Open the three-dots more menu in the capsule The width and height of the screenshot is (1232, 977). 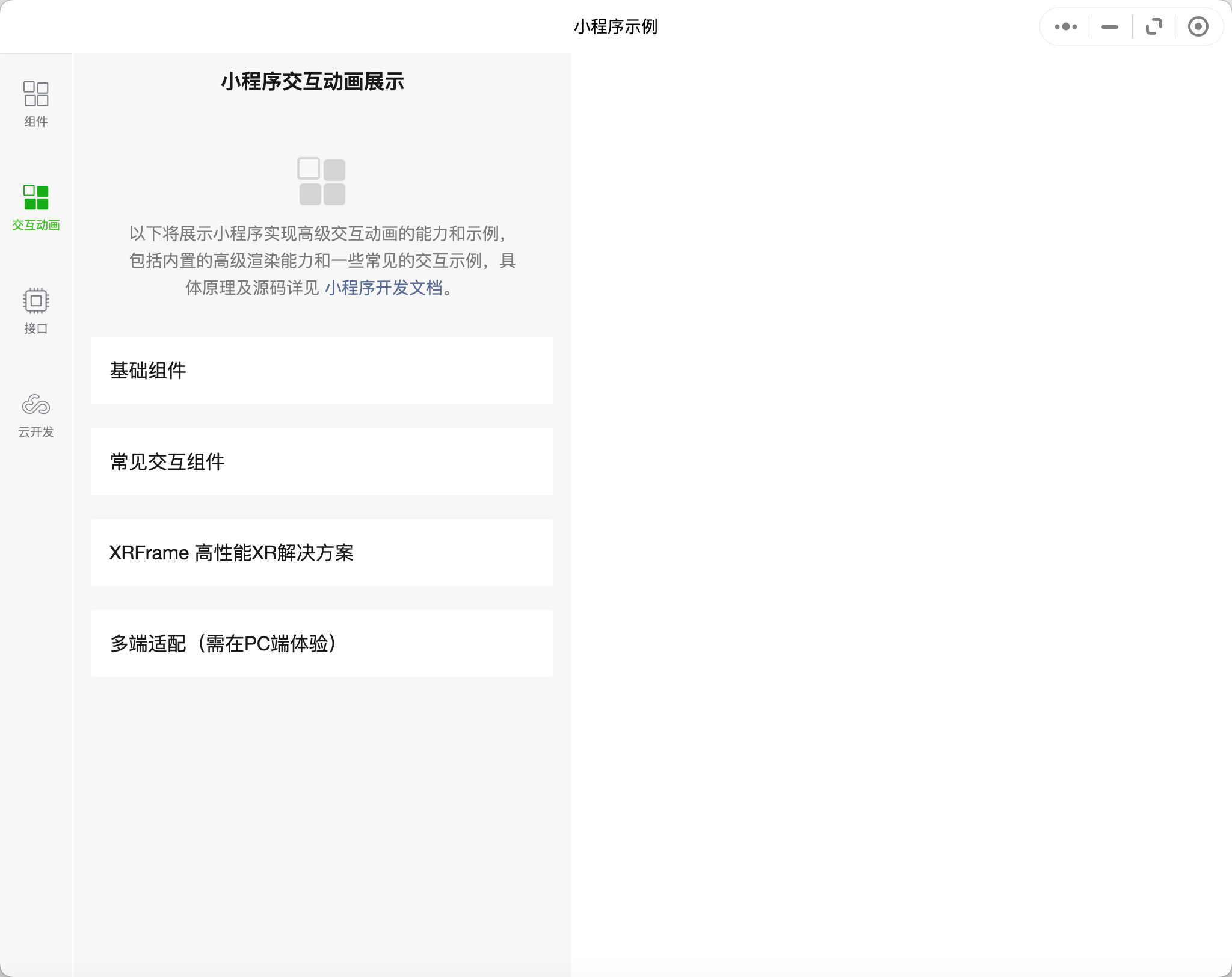coord(1065,26)
